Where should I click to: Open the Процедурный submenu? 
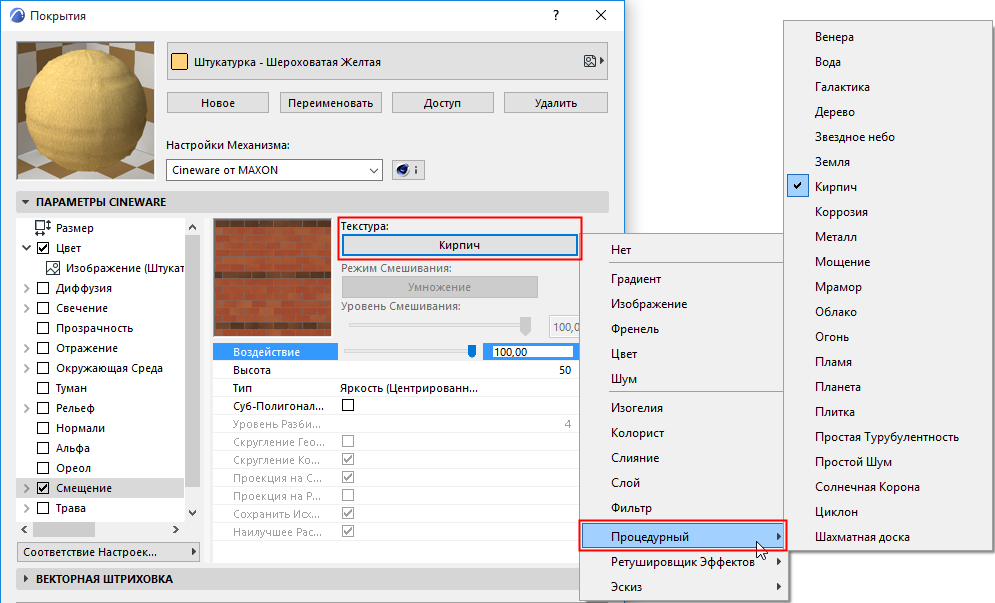pyautogui.click(x=683, y=536)
